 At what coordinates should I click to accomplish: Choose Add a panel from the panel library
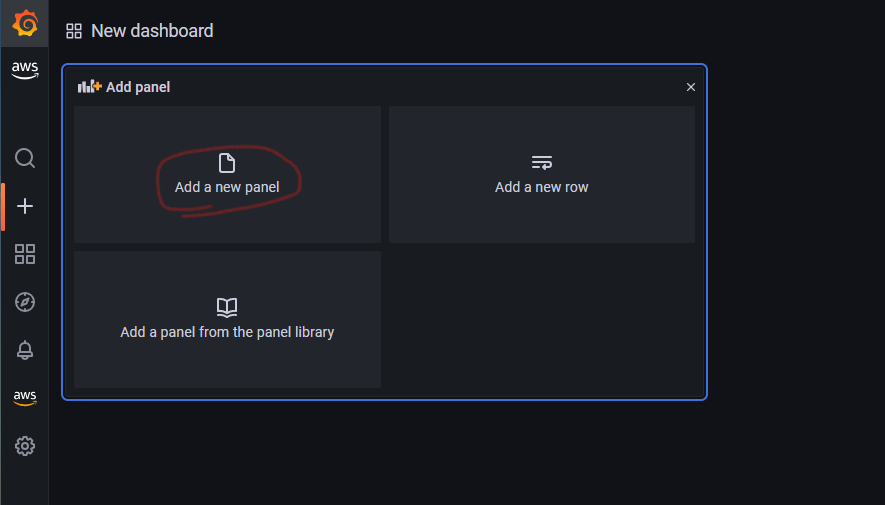tap(227, 319)
